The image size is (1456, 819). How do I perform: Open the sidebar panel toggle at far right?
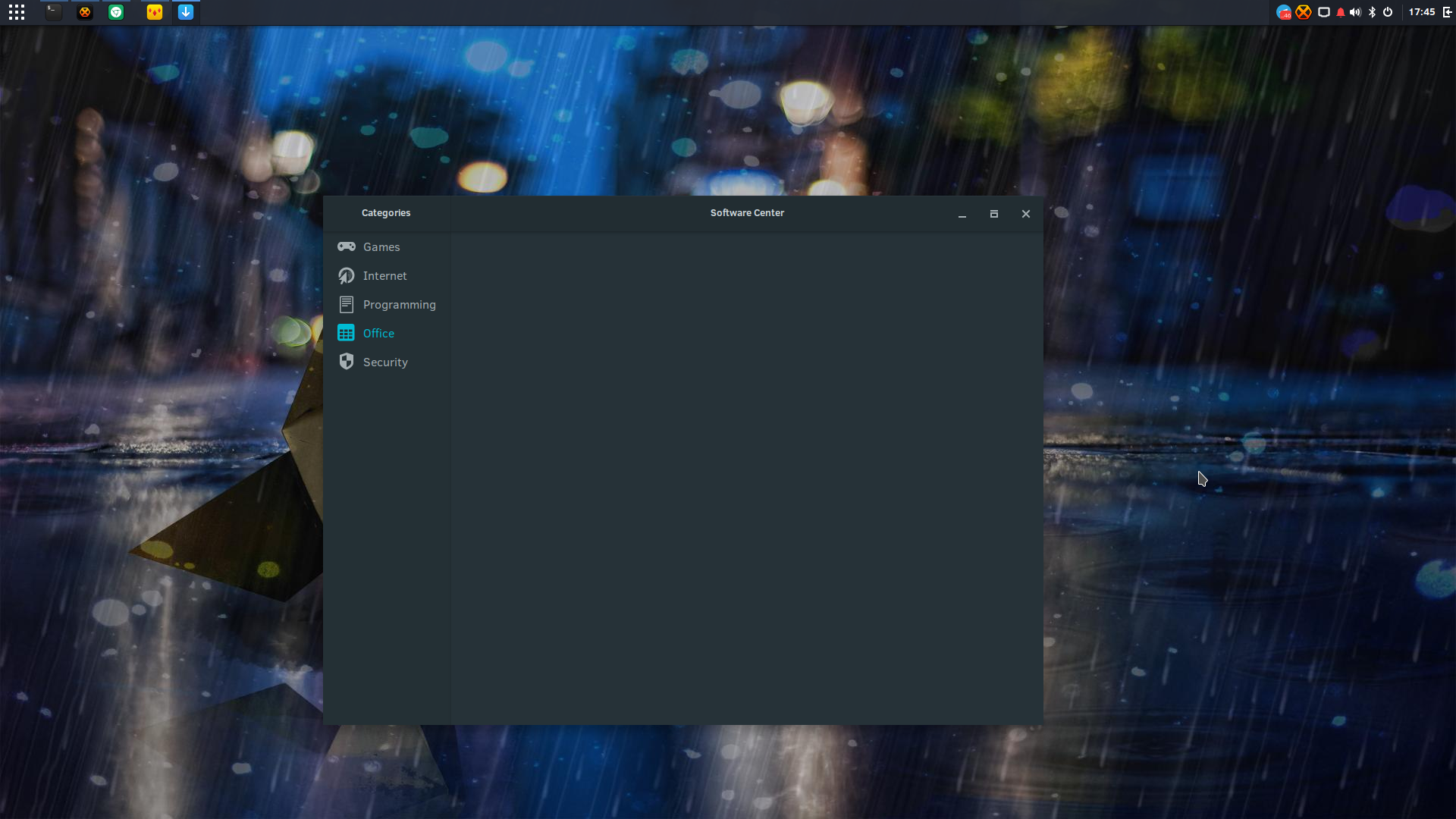click(x=1448, y=12)
